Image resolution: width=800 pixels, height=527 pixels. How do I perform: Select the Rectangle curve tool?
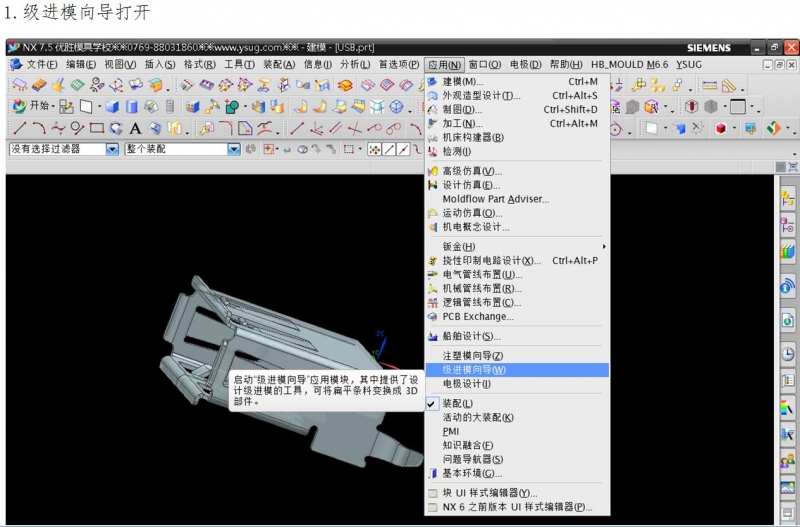click(x=97, y=128)
